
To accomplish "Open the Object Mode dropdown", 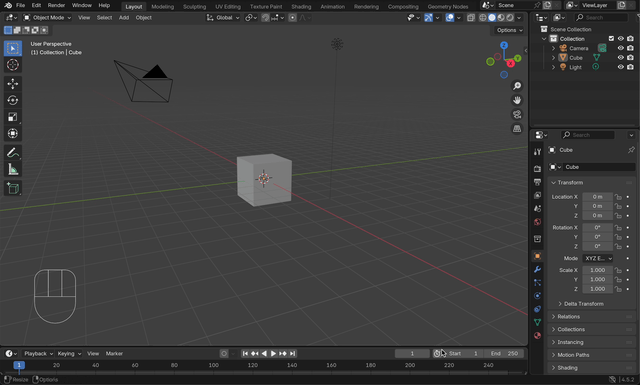I will click(x=47, y=18).
